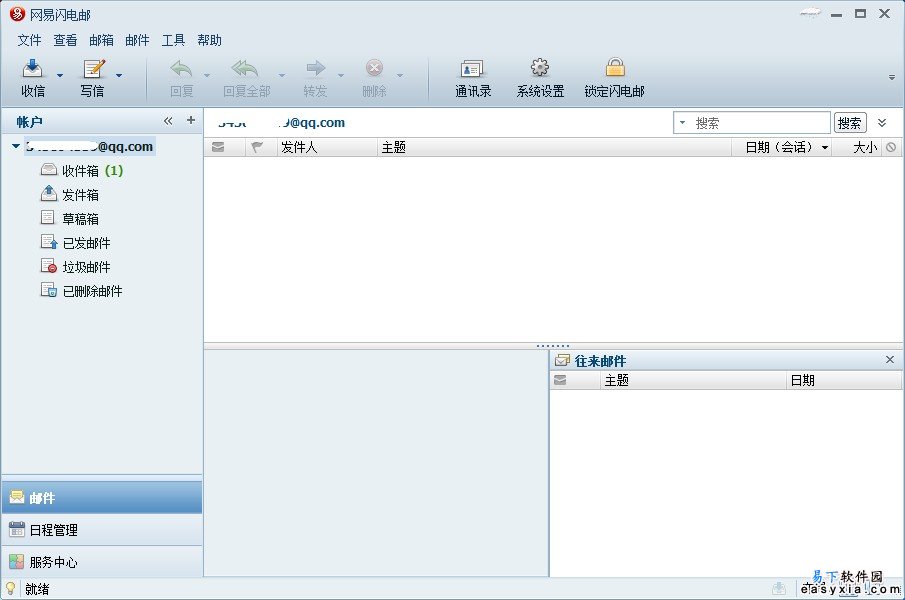
Task: Sort by 发件人 column header
Action: click(327, 147)
